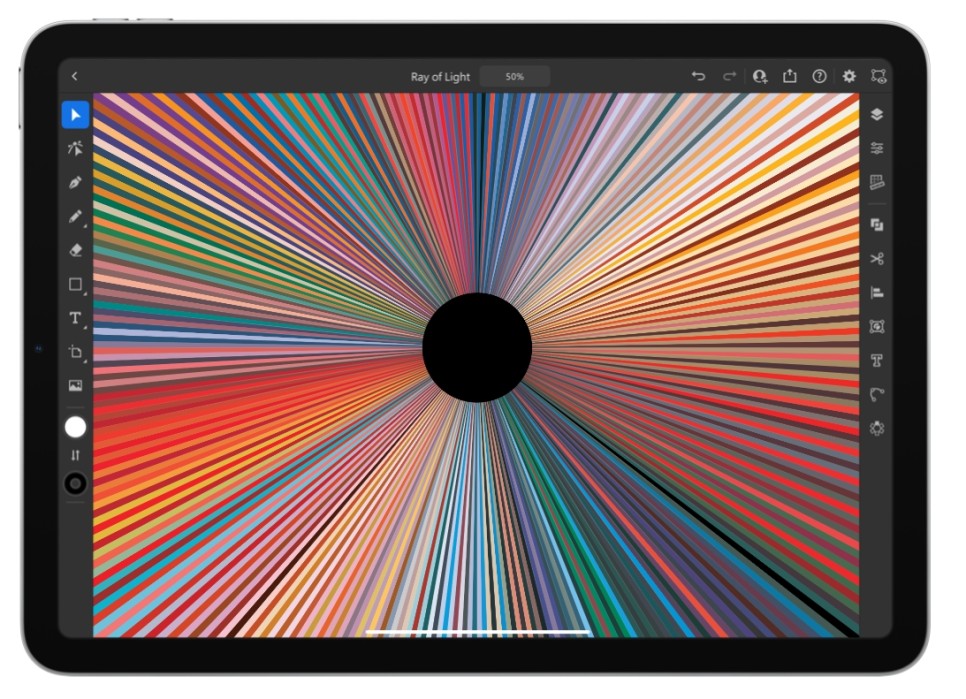The image size is (966, 699).
Task: Open app settings gear
Action: (849, 76)
